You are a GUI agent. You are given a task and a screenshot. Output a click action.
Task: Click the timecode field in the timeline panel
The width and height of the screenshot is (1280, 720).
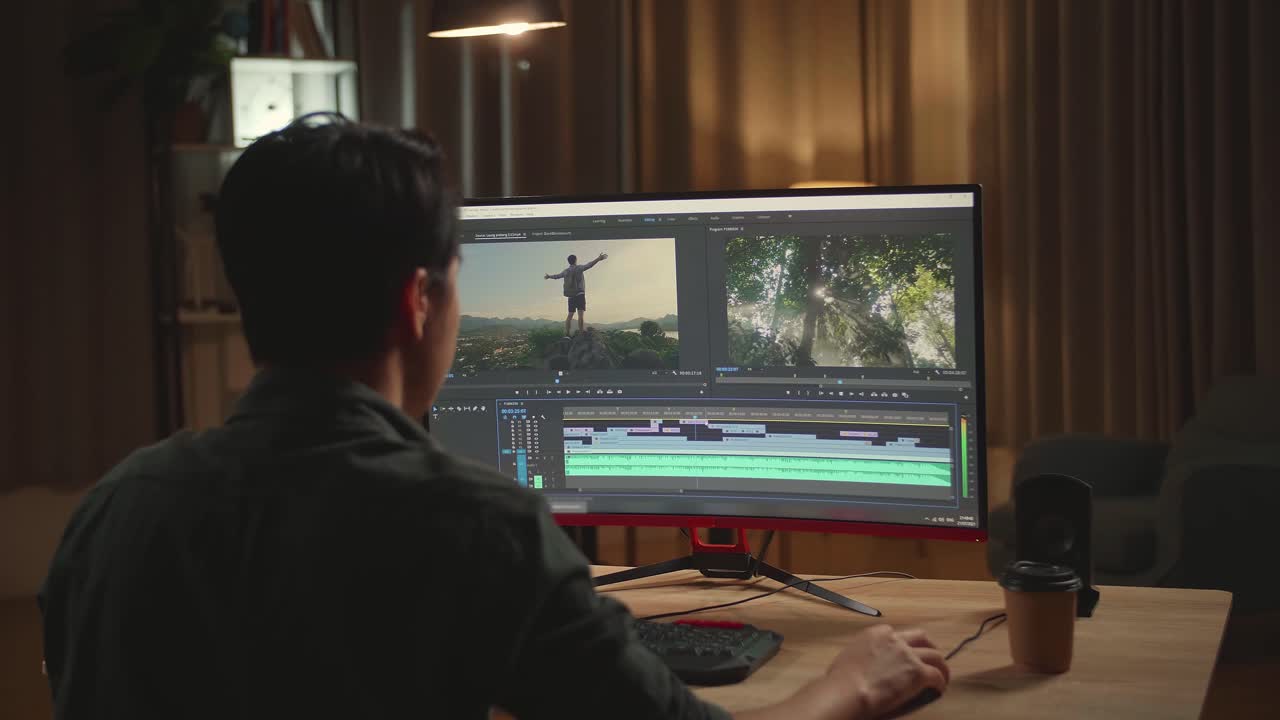pos(513,412)
